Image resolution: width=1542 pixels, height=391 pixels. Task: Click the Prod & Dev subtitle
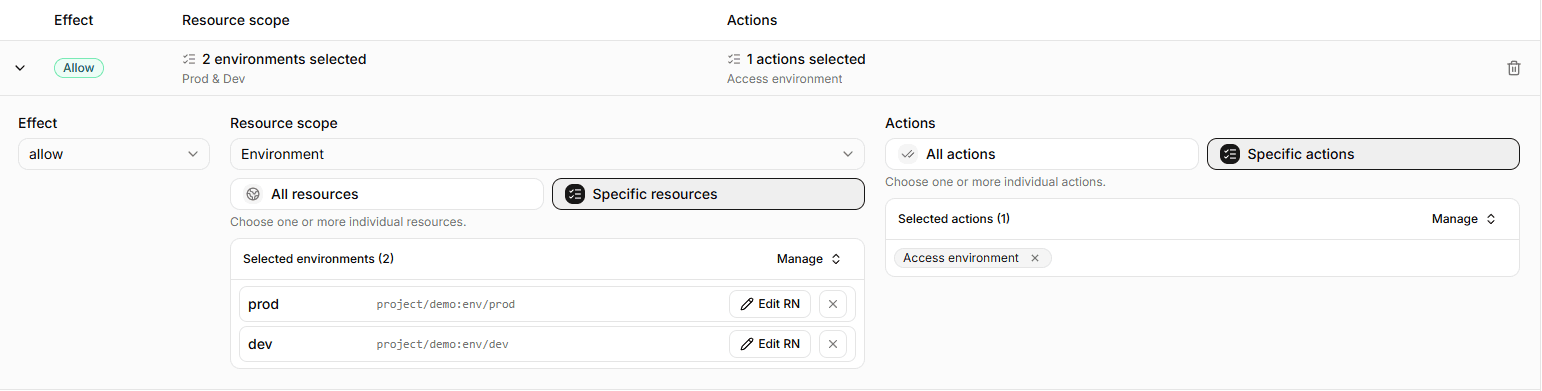[213, 79]
